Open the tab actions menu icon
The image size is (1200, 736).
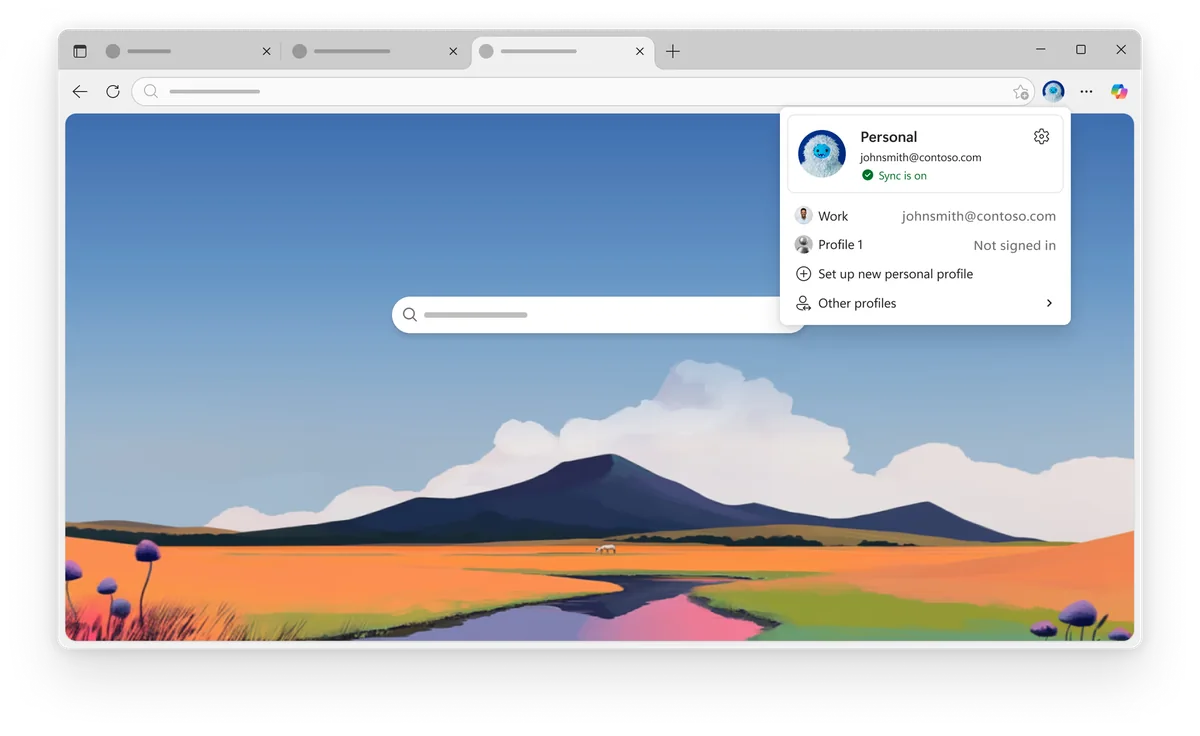80,51
